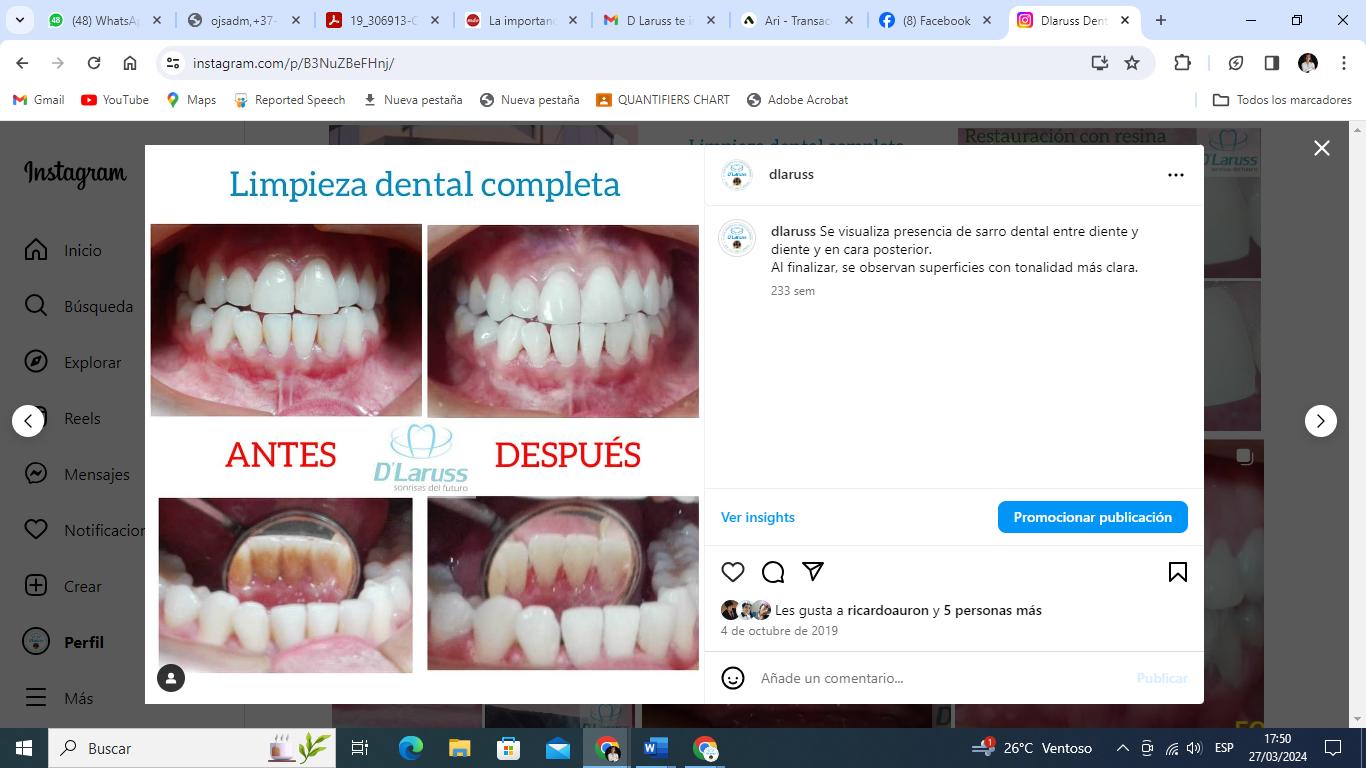Open Mensajes in Instagram sidebar
The height and width of the screenshot is (768, 1366).
(x=77, y=474)
